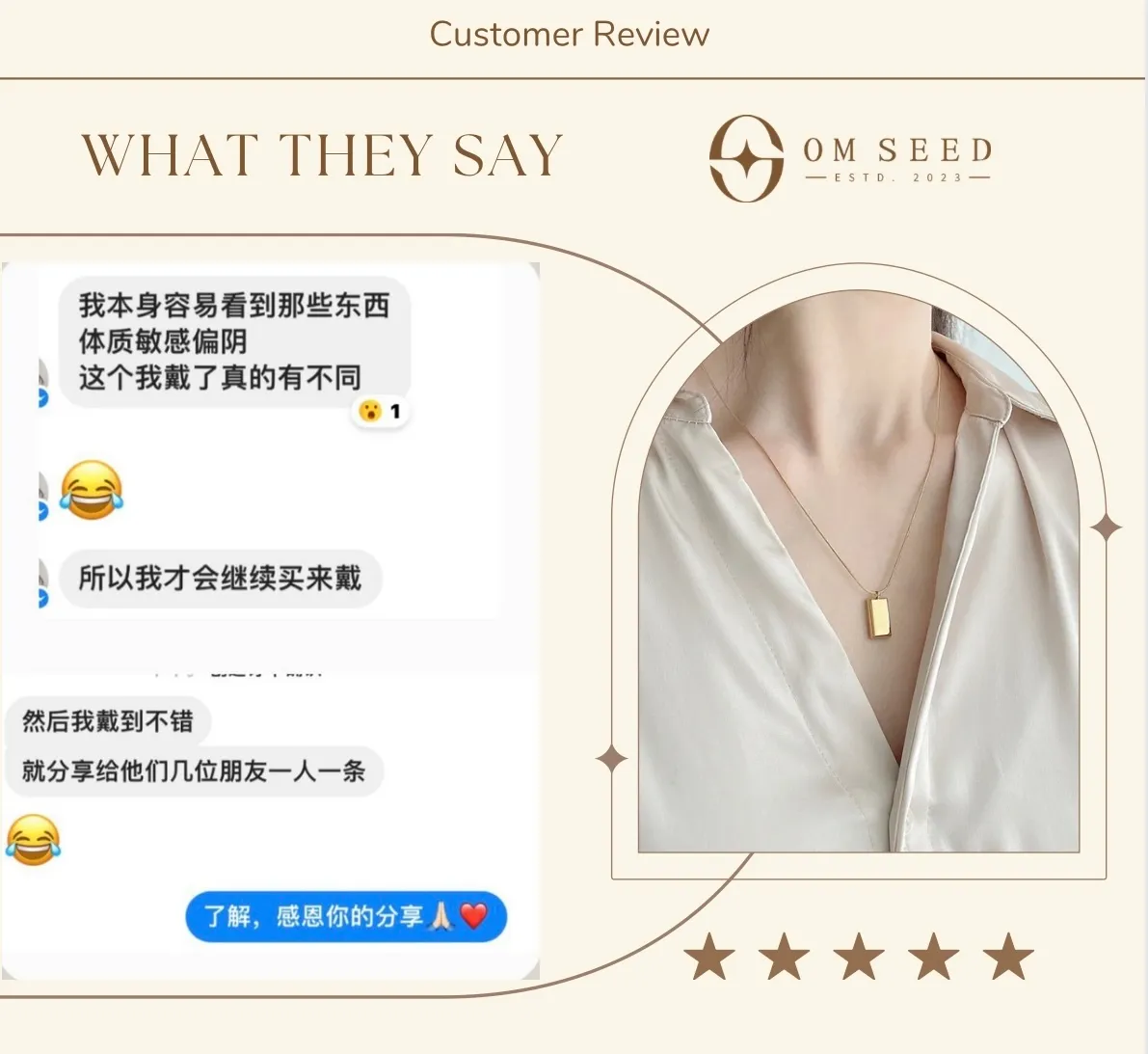Click the fifth rating star
Image resolution: width=1148 pixels, height=1054 pixels.
[x=1008, y=956]
